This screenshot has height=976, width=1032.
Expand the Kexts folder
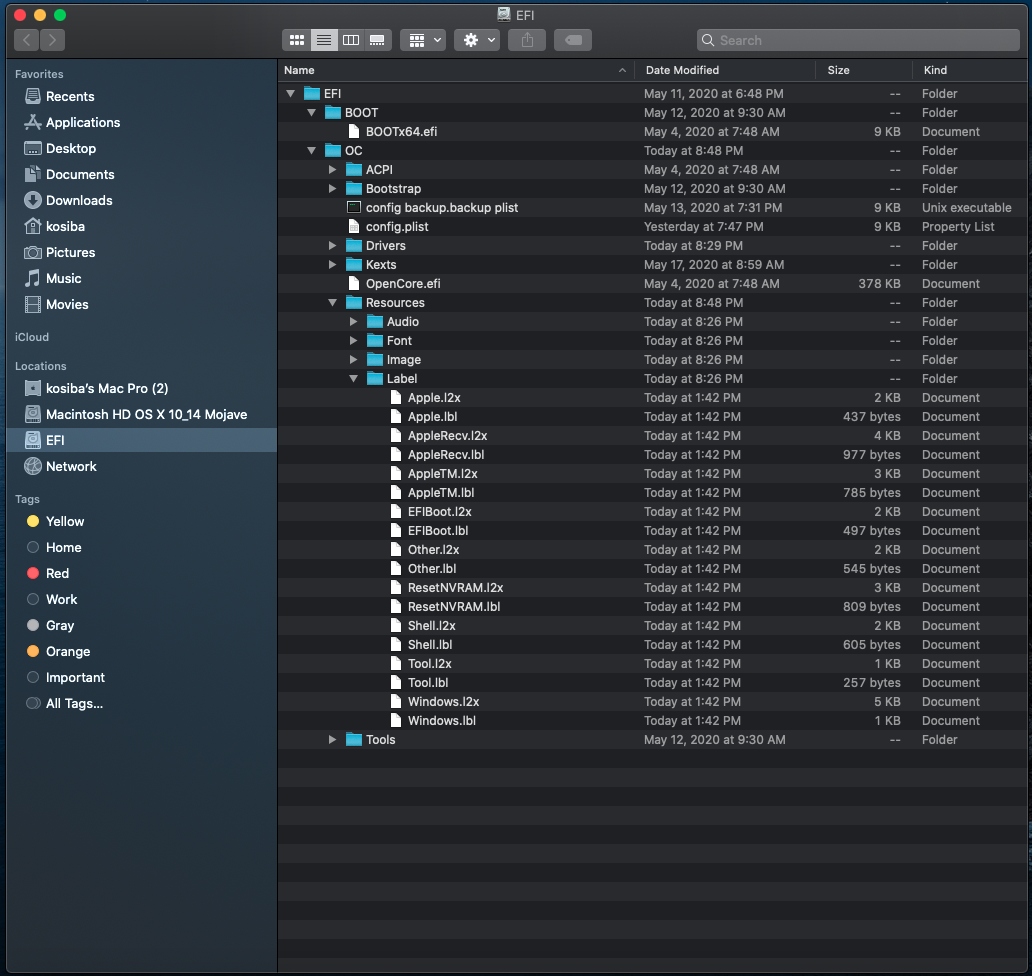[332, 265]
